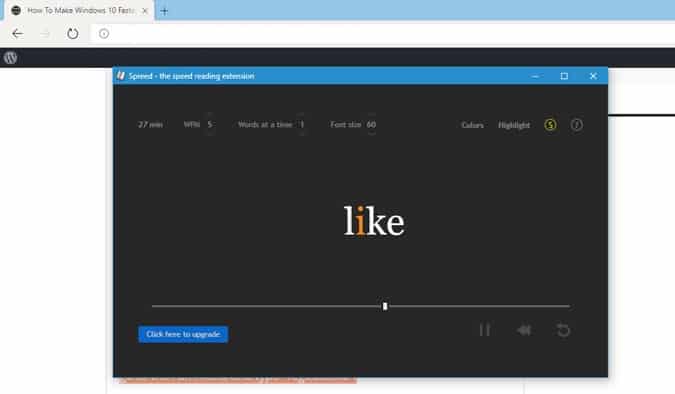Click the browser forward arrow

[45, 34]
